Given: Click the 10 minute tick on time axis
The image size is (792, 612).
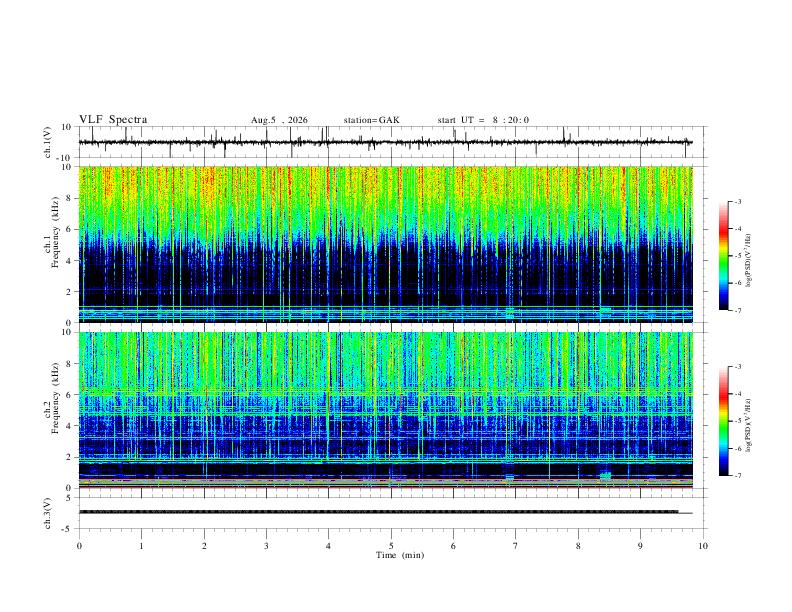Looking at the screenshot, I should point(703,546).
